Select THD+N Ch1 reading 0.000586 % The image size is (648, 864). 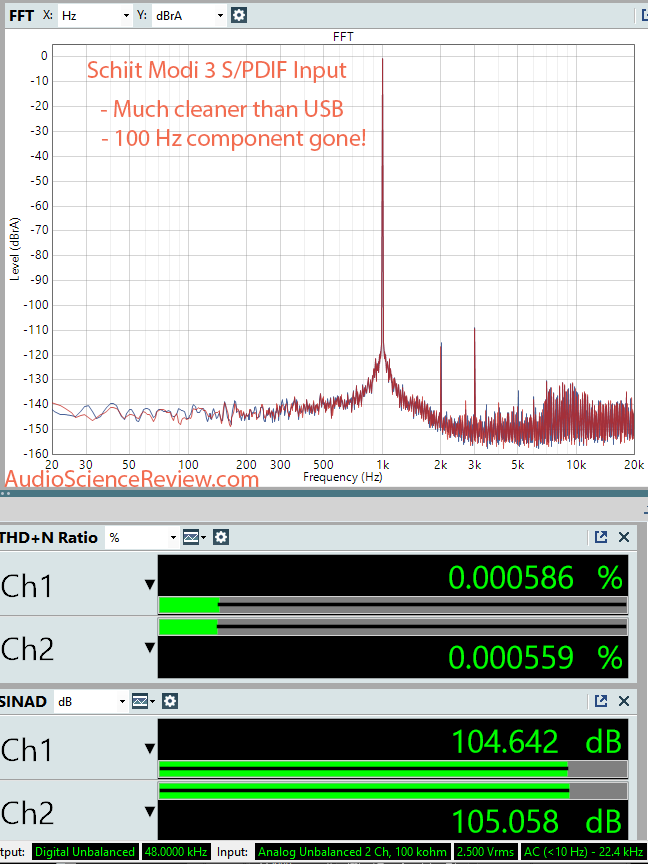click(534, 578)
